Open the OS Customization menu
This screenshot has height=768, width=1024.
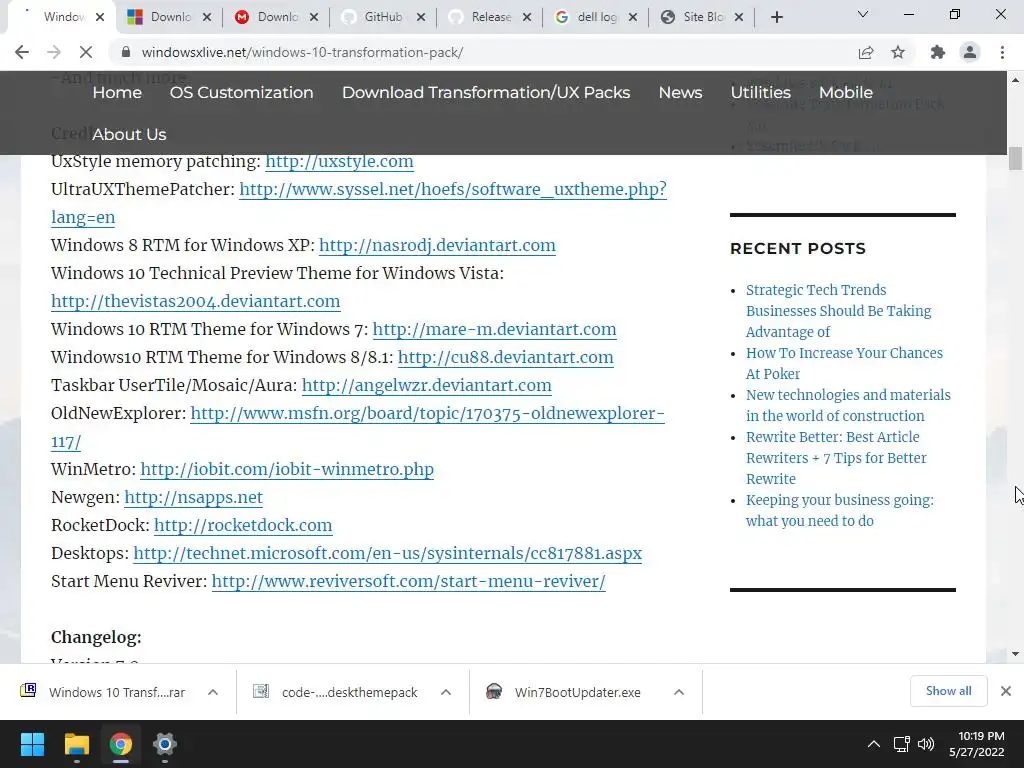coord(242,93)
